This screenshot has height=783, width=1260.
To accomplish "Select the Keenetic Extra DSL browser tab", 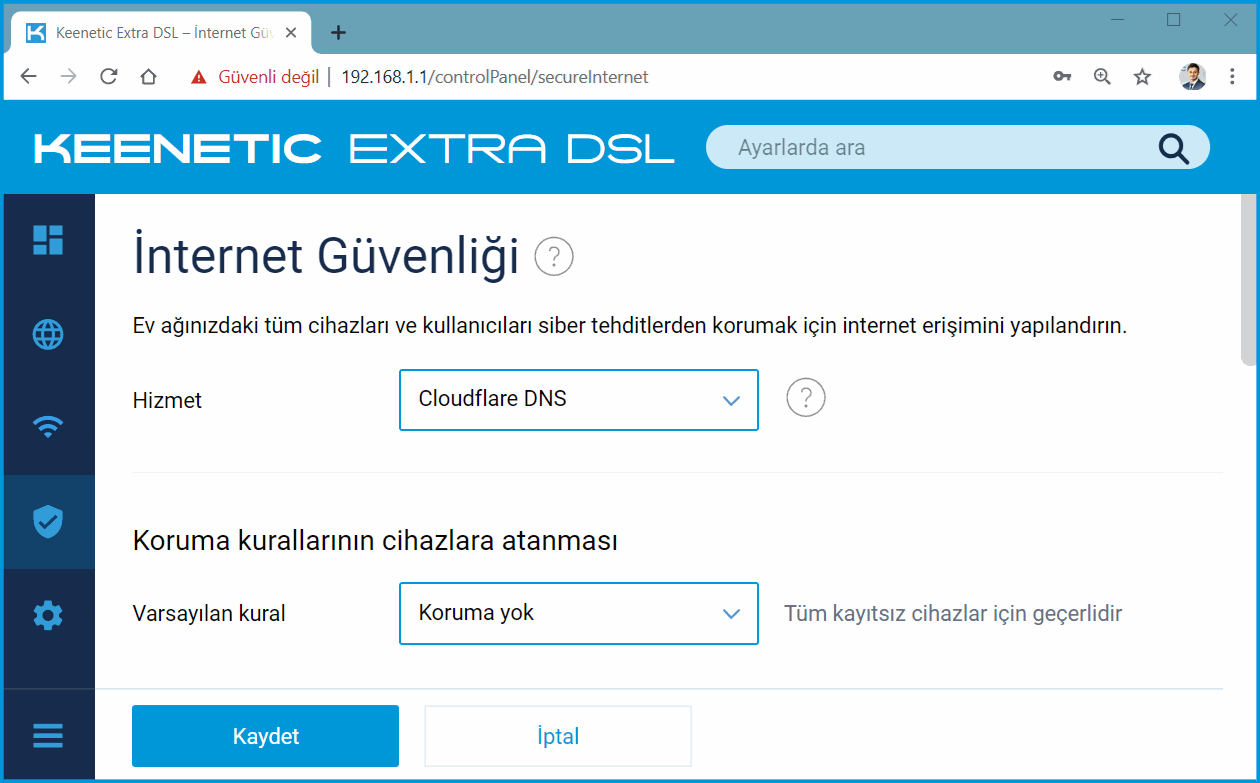I will (x=162, y=32).
